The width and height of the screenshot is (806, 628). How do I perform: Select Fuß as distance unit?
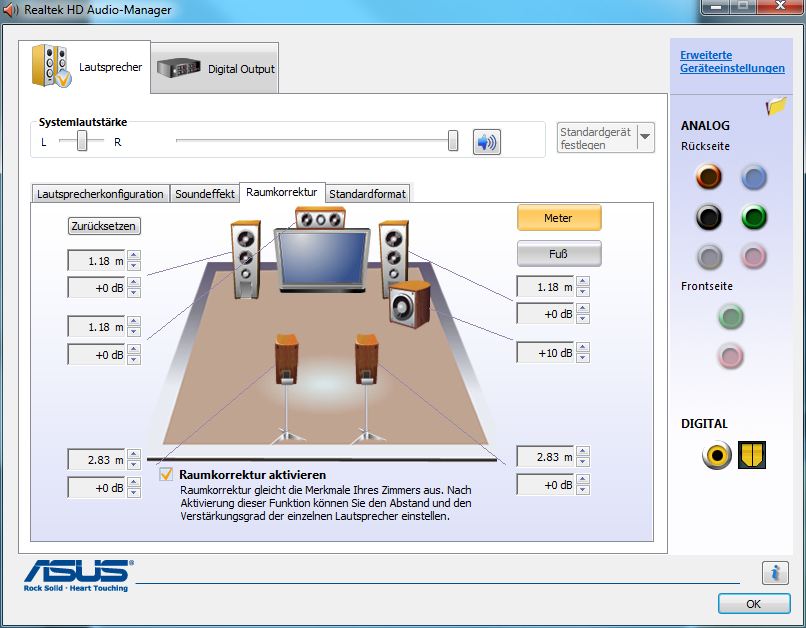coord(559,253)
